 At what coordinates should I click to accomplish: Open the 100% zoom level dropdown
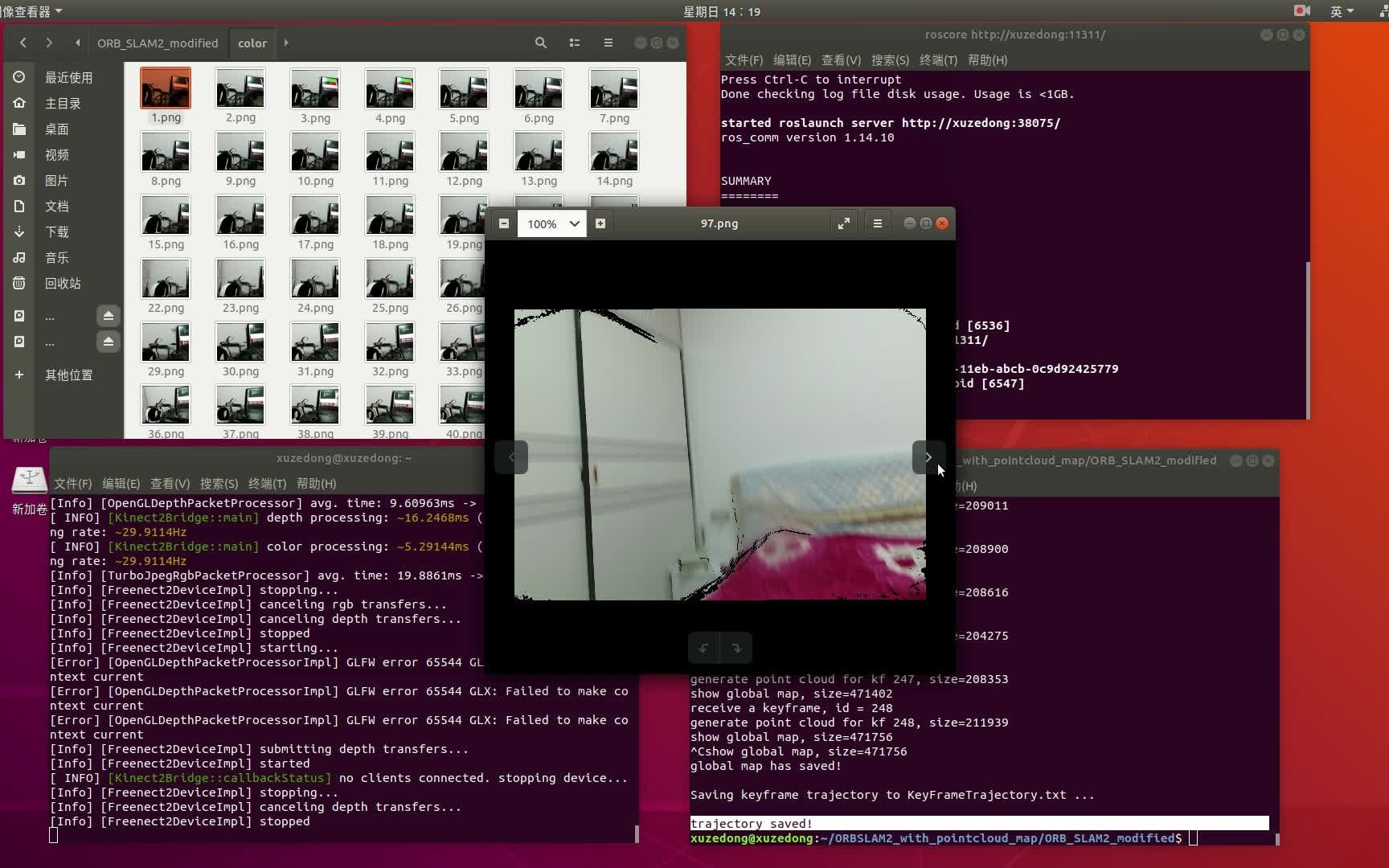point(551,223)
